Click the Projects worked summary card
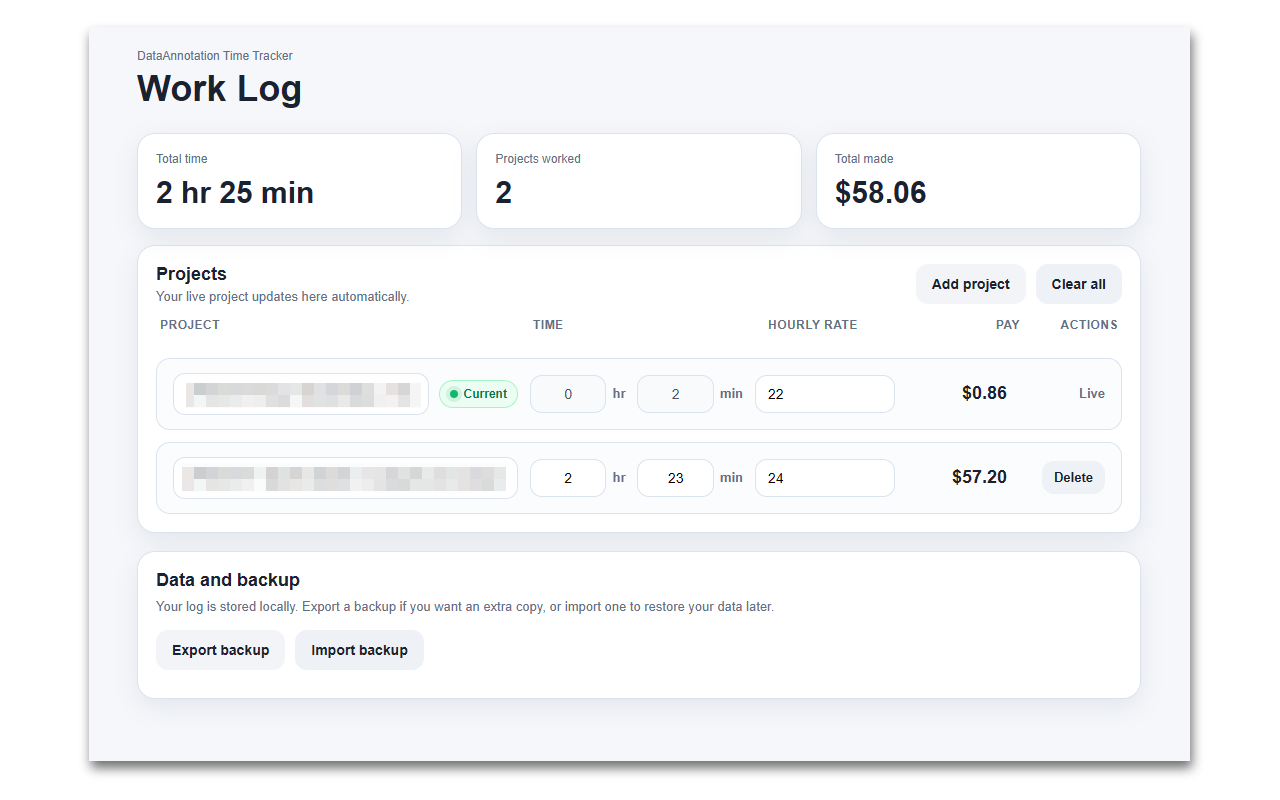 click(x=639, y=181)
